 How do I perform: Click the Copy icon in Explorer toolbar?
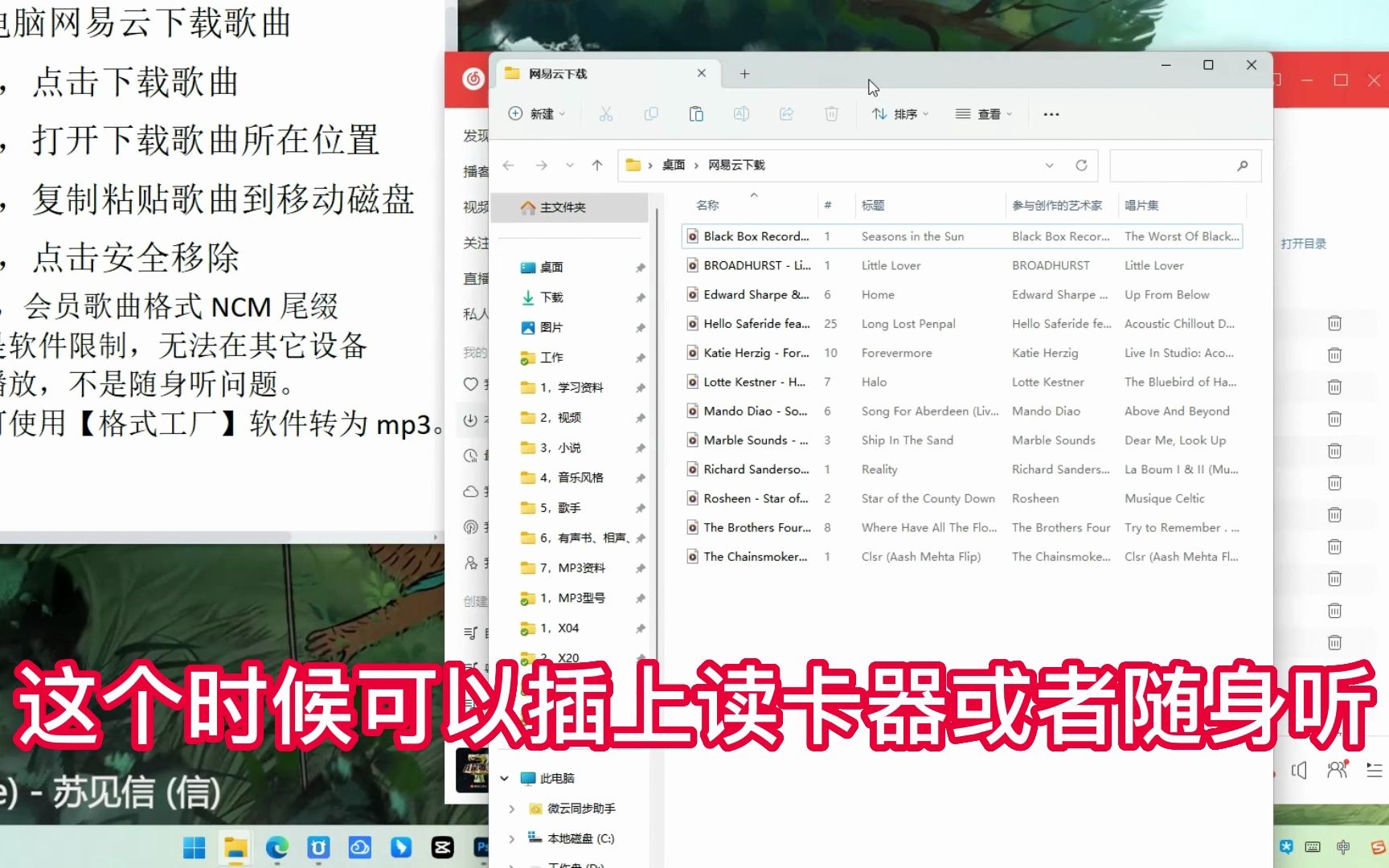pos(651,114)
